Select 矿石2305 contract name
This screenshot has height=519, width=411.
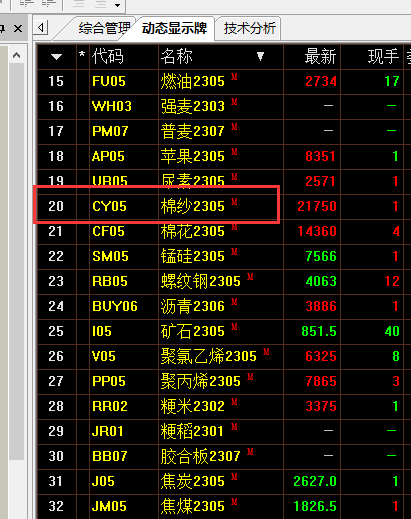click(193, 331)
